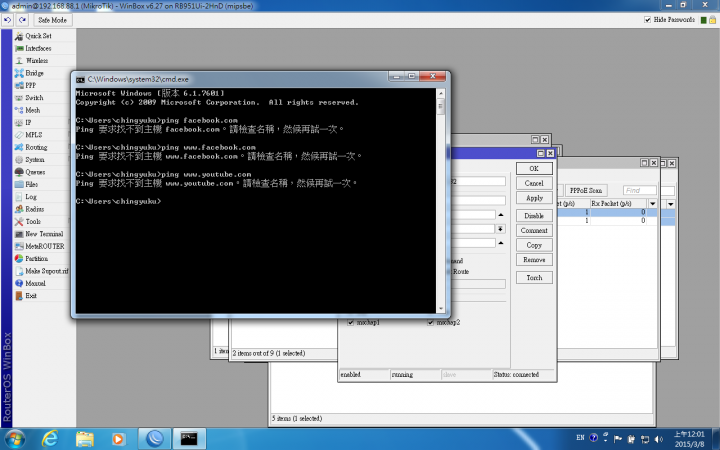Open Windows Media Player from the taskbar
The height and width of the screenshot is (450, 720).
118,439
